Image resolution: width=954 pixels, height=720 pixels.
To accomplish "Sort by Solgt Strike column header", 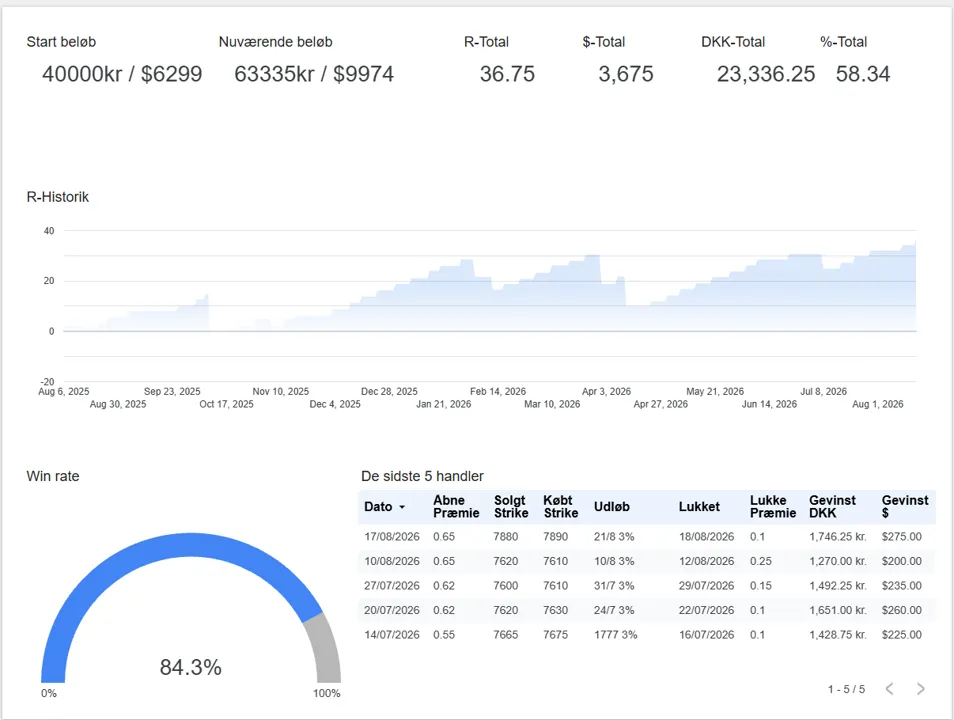I will point(511,506).
